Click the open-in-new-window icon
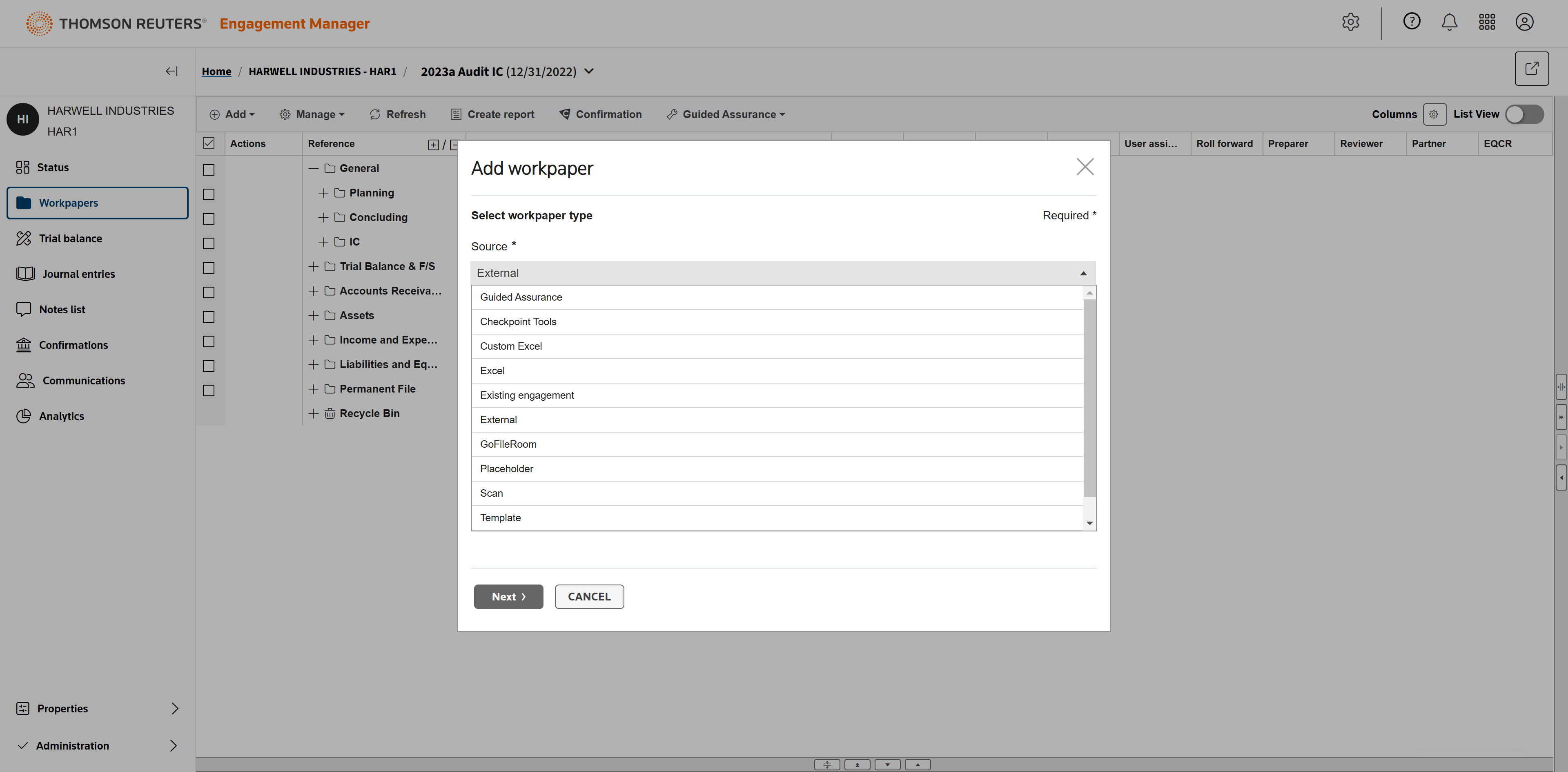Viewport: 1568px width, 772px height. [1532, 68]
